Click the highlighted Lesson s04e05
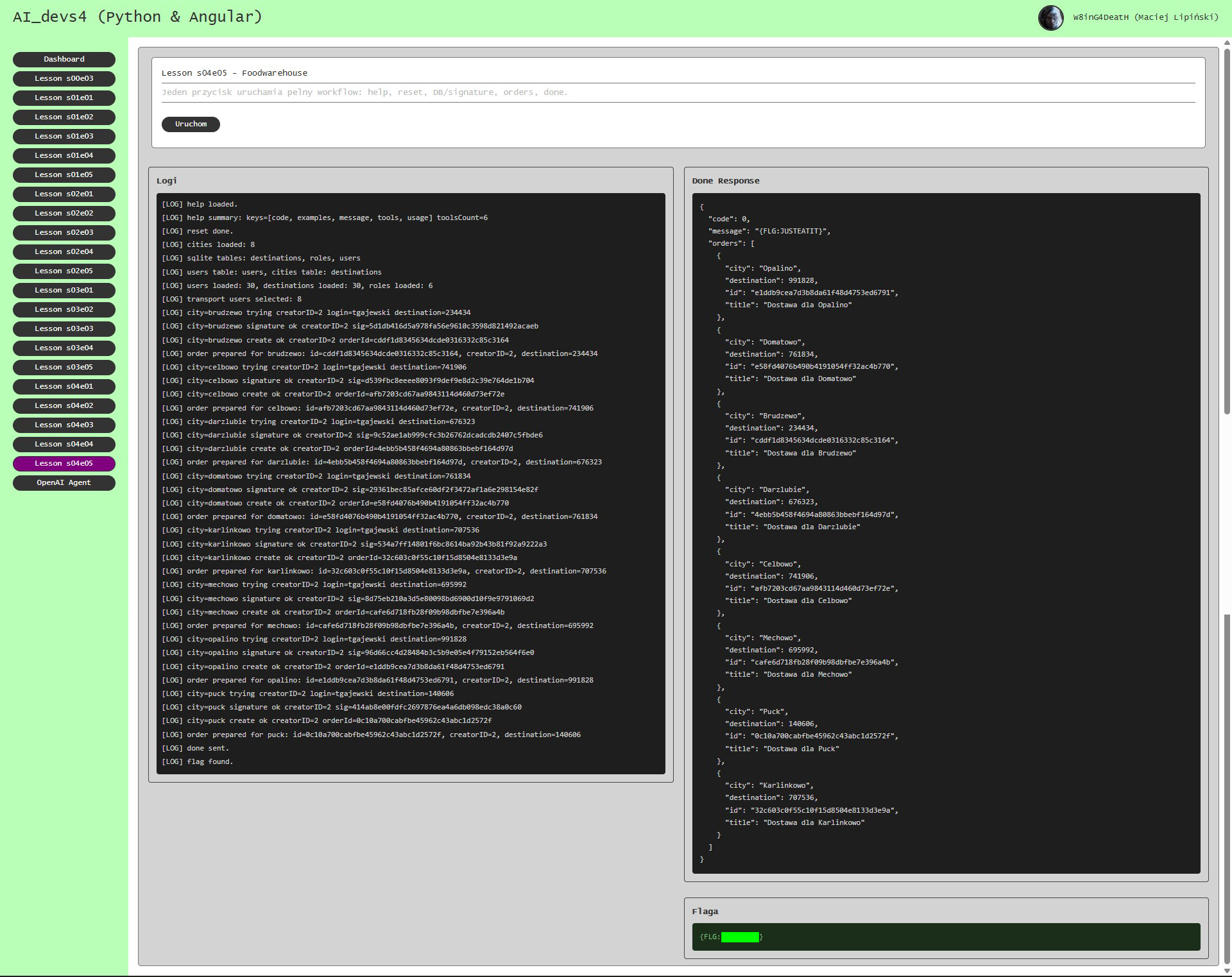The width and height of the screenshot is (1232, 977). pyautogui.click(x=64, y=463)
